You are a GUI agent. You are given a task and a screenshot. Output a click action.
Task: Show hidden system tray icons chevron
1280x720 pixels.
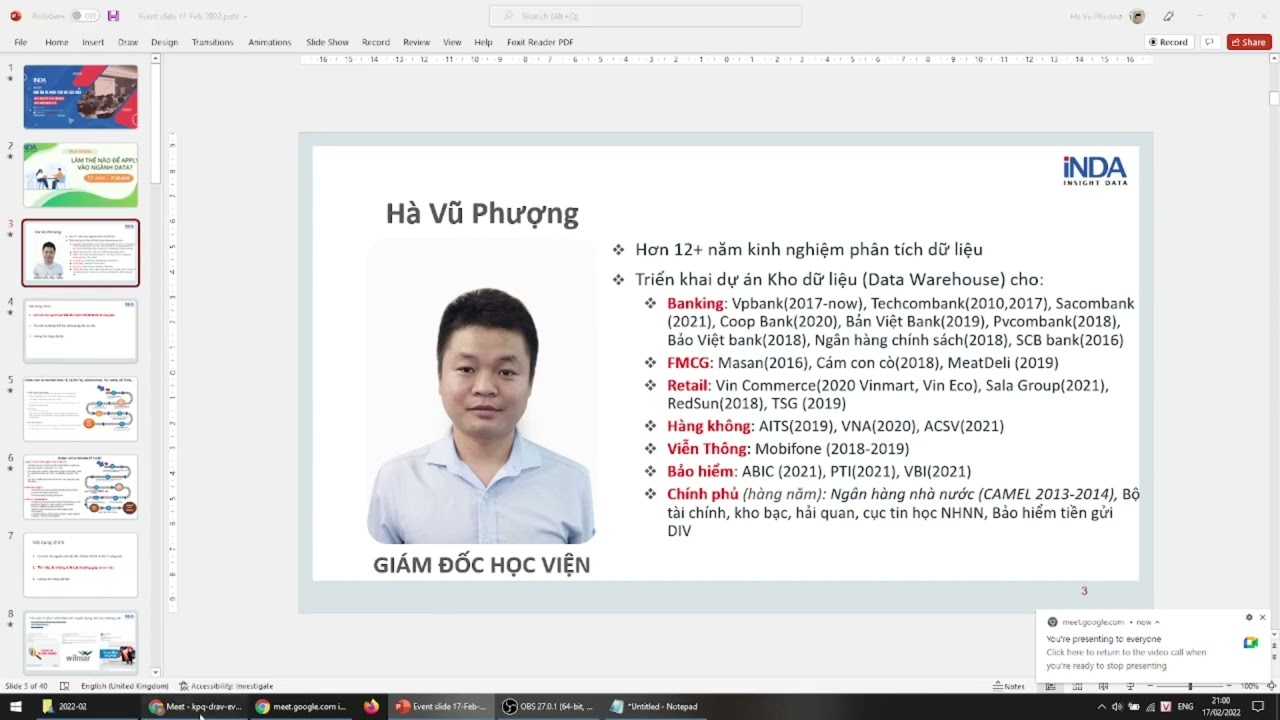pyautogui.click(x=1102, y=706)
